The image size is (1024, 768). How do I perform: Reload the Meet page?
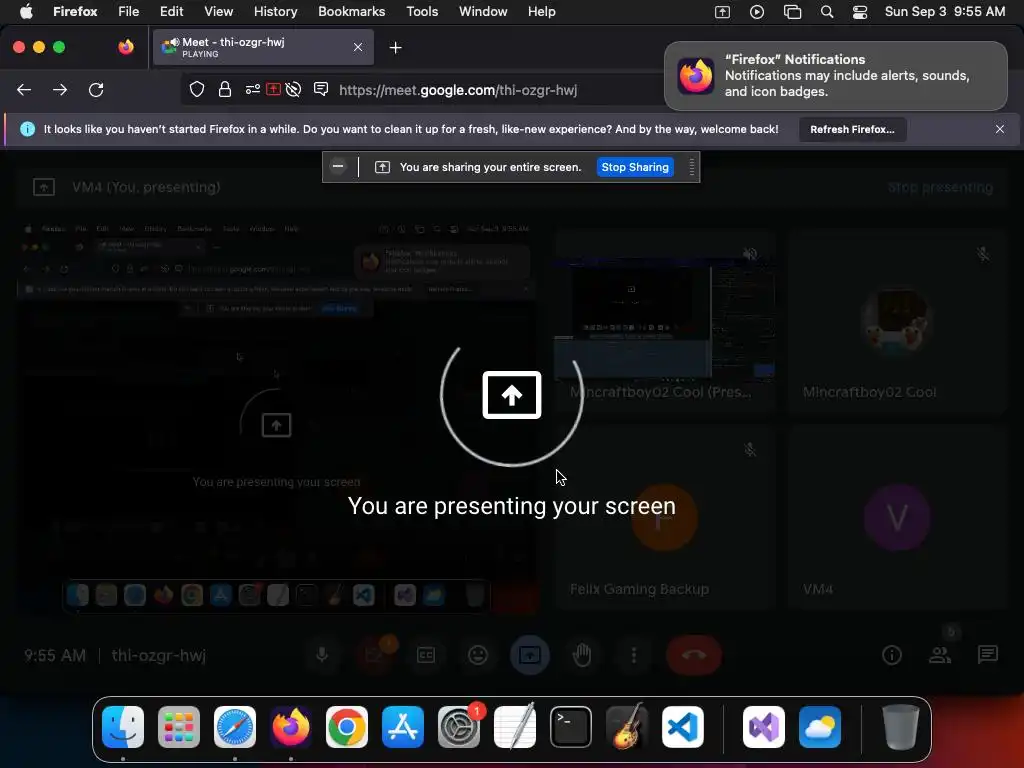96,90
